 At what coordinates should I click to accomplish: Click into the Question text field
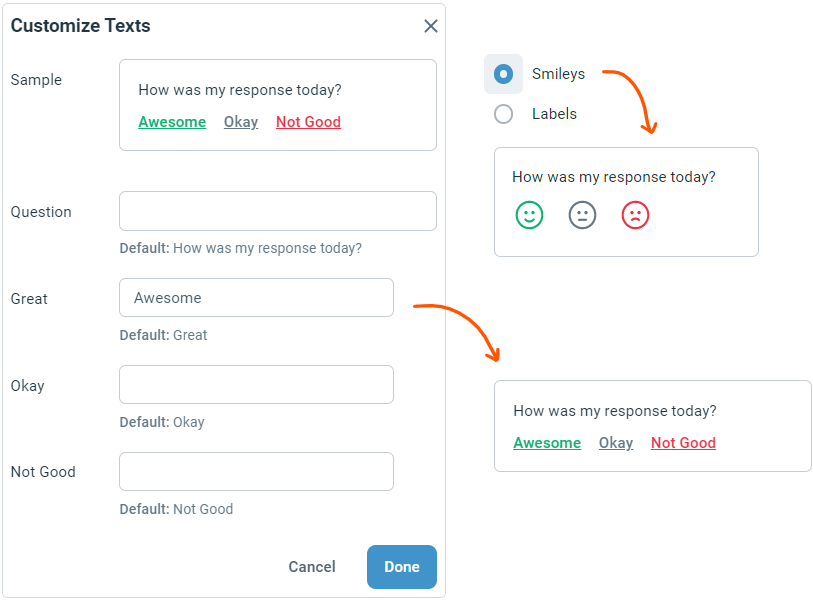277,211
